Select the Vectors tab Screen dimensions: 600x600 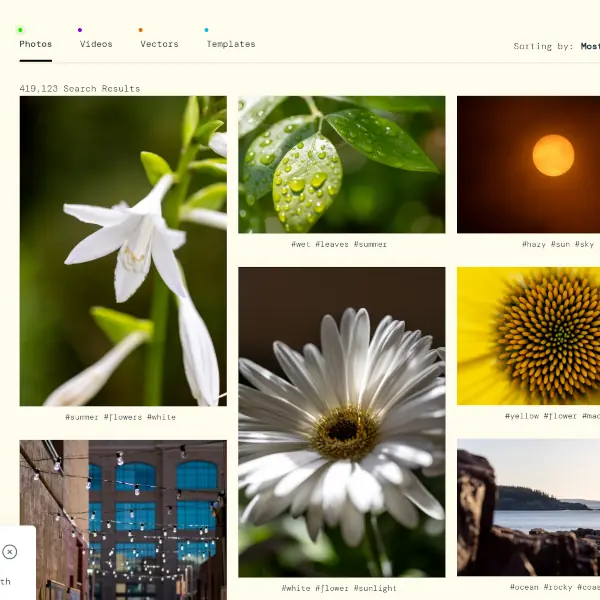click(x=159, y=44)
